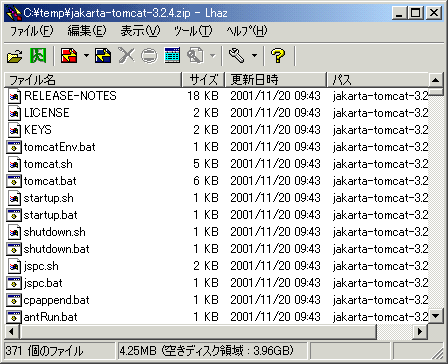This screenshot has height=364, width=448.
Task: Click the horizontal scrollbar thumb
Action: tap(198, 331)
